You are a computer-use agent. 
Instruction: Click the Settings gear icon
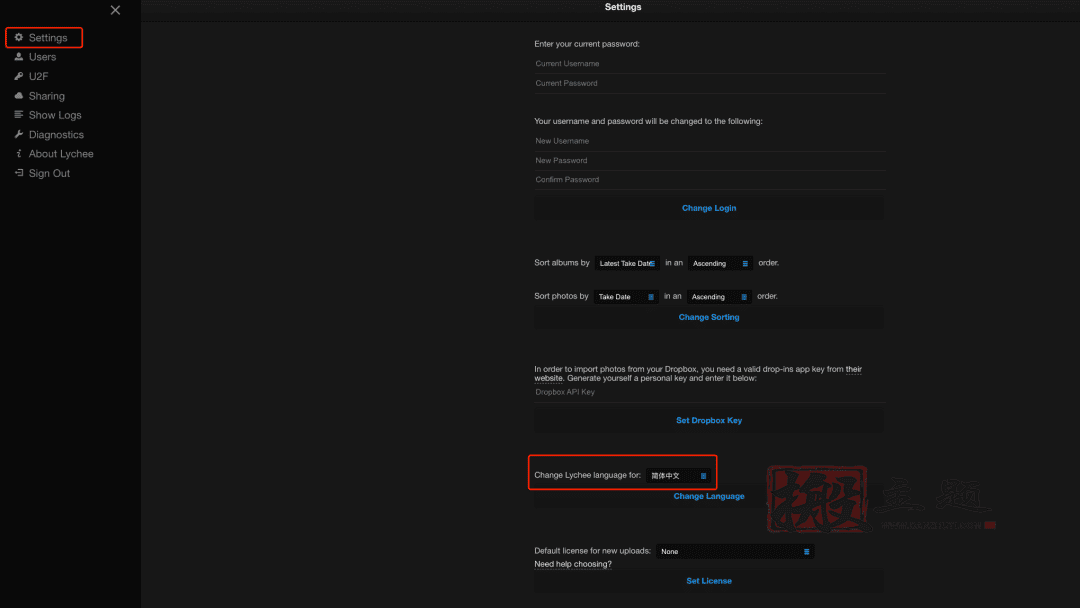click(x=19, y=37)
